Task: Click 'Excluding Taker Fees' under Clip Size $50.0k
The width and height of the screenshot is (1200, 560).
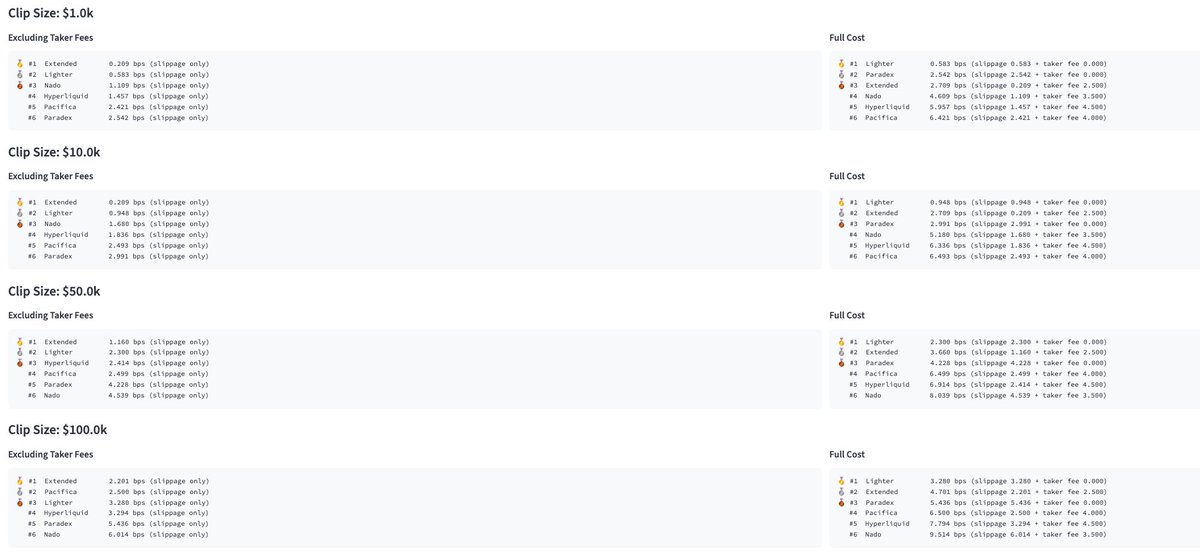Action: [x=51, y=316]
